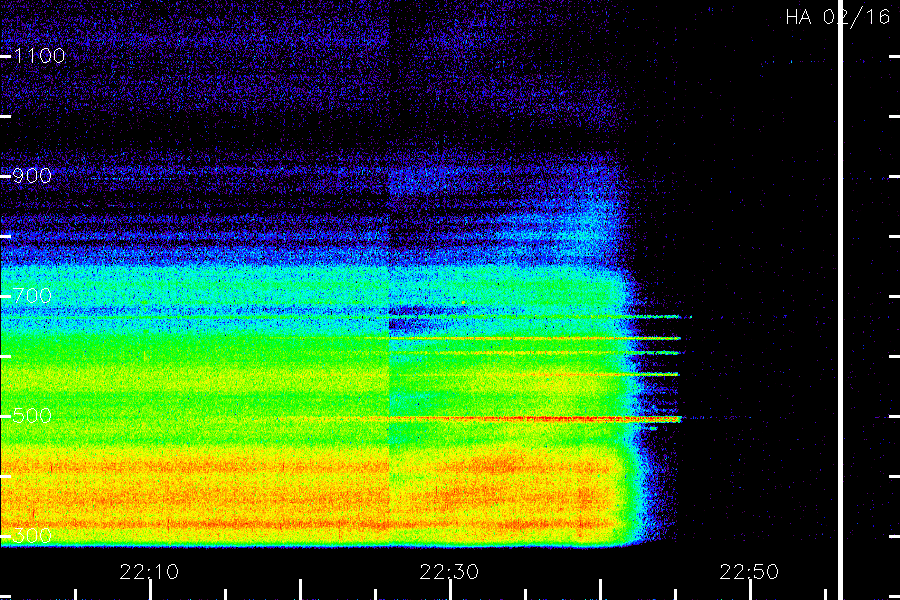The image size is (900, 600).
Task: Click the 500 frequency axis label
Action: coord(32,416)
